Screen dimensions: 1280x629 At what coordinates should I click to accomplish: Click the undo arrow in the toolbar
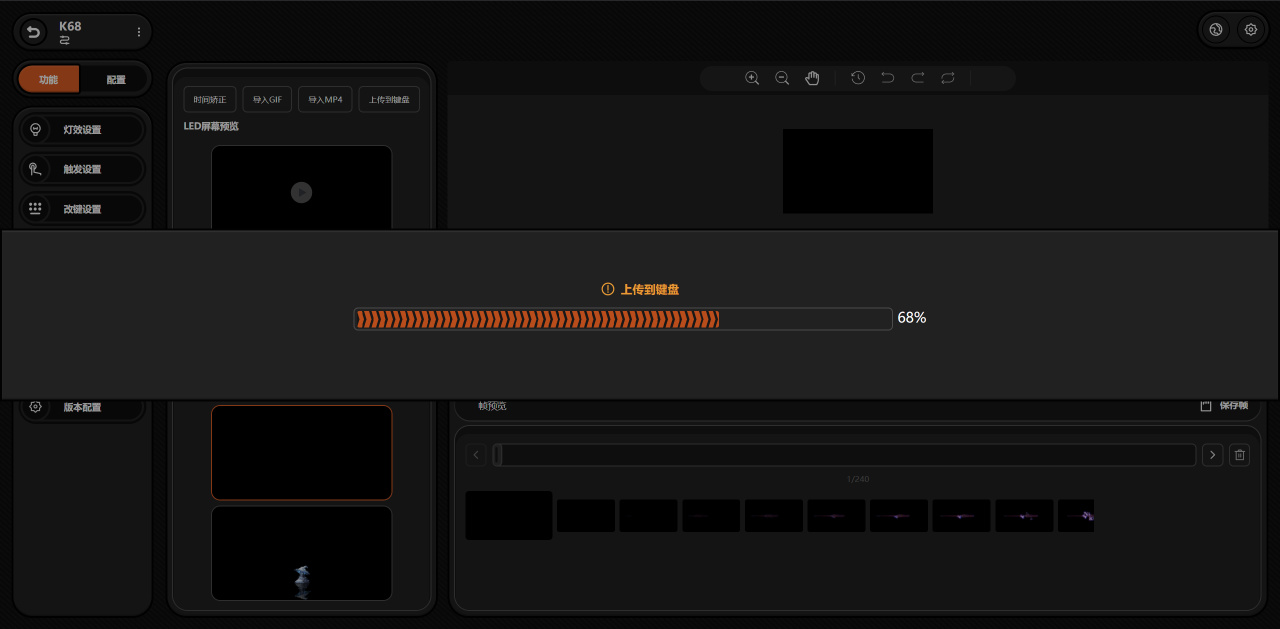tap(887, 78)
